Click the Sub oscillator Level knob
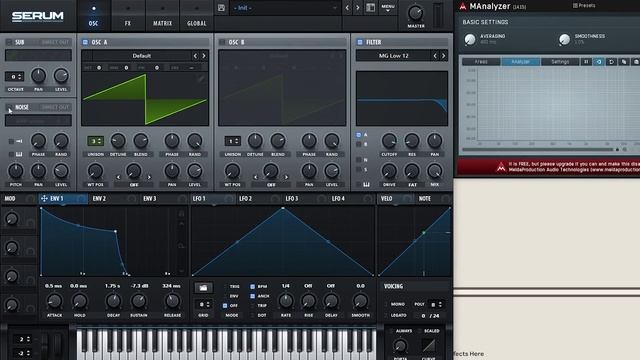 point(61,76)
